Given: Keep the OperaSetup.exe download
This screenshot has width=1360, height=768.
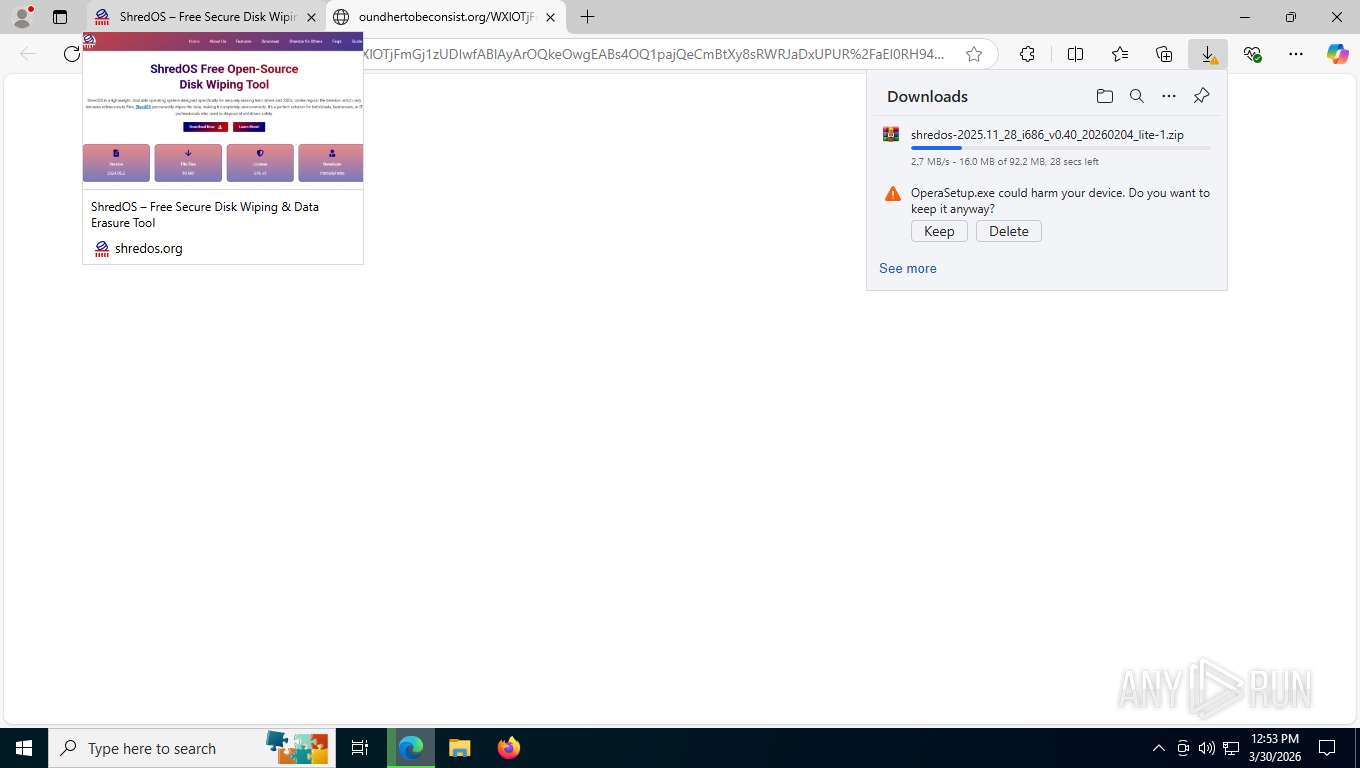Looking at the screenshot, I should tap(939, 231).
